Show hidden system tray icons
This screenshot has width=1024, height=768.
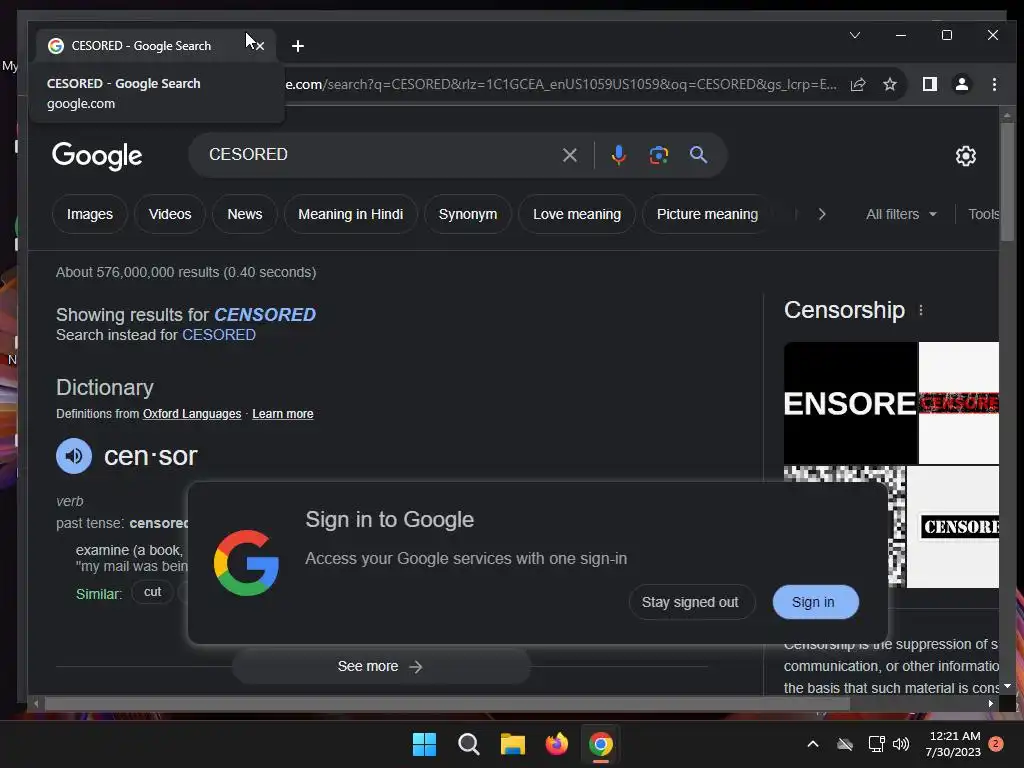[813, 744]
